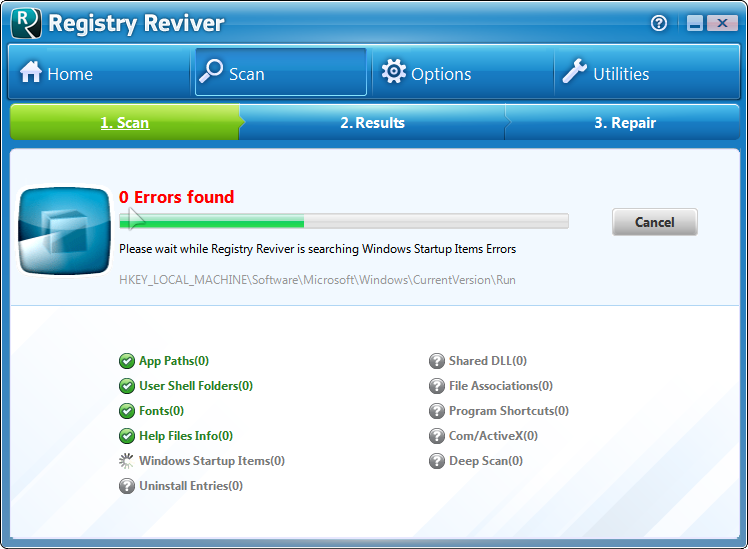Screen dimensions: 748x549
Task: Click the Deep Scan pending icon
Action: coord(437,461)
